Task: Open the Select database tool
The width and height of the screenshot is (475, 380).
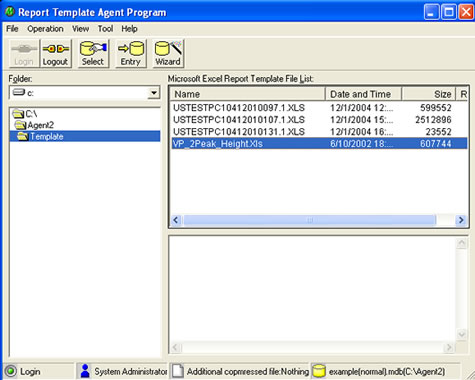Action: (93, 53)
